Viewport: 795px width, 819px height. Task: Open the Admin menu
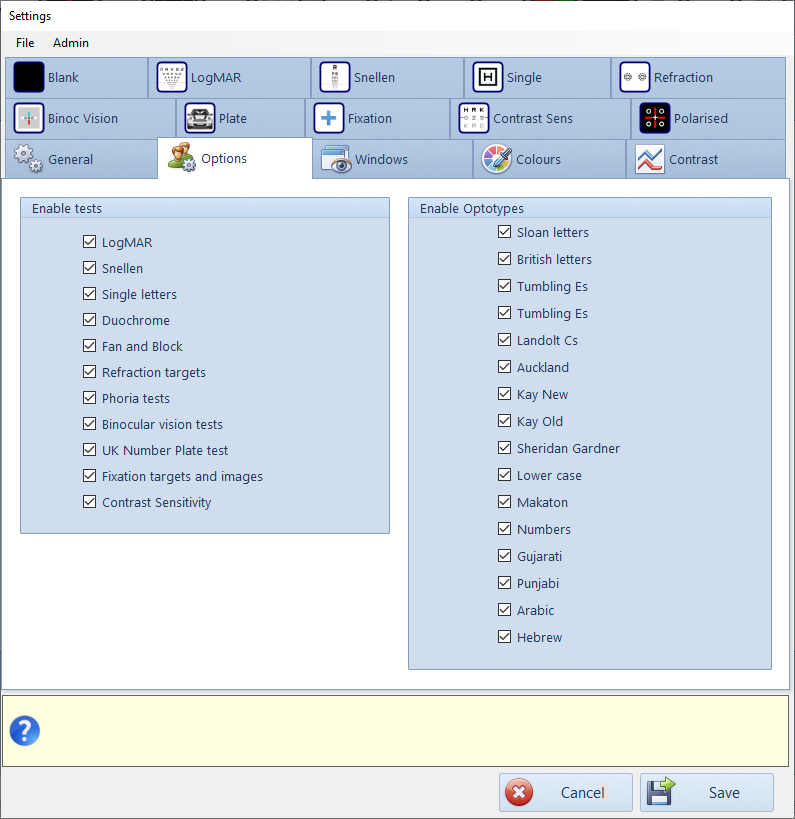[x=71, y=43]
